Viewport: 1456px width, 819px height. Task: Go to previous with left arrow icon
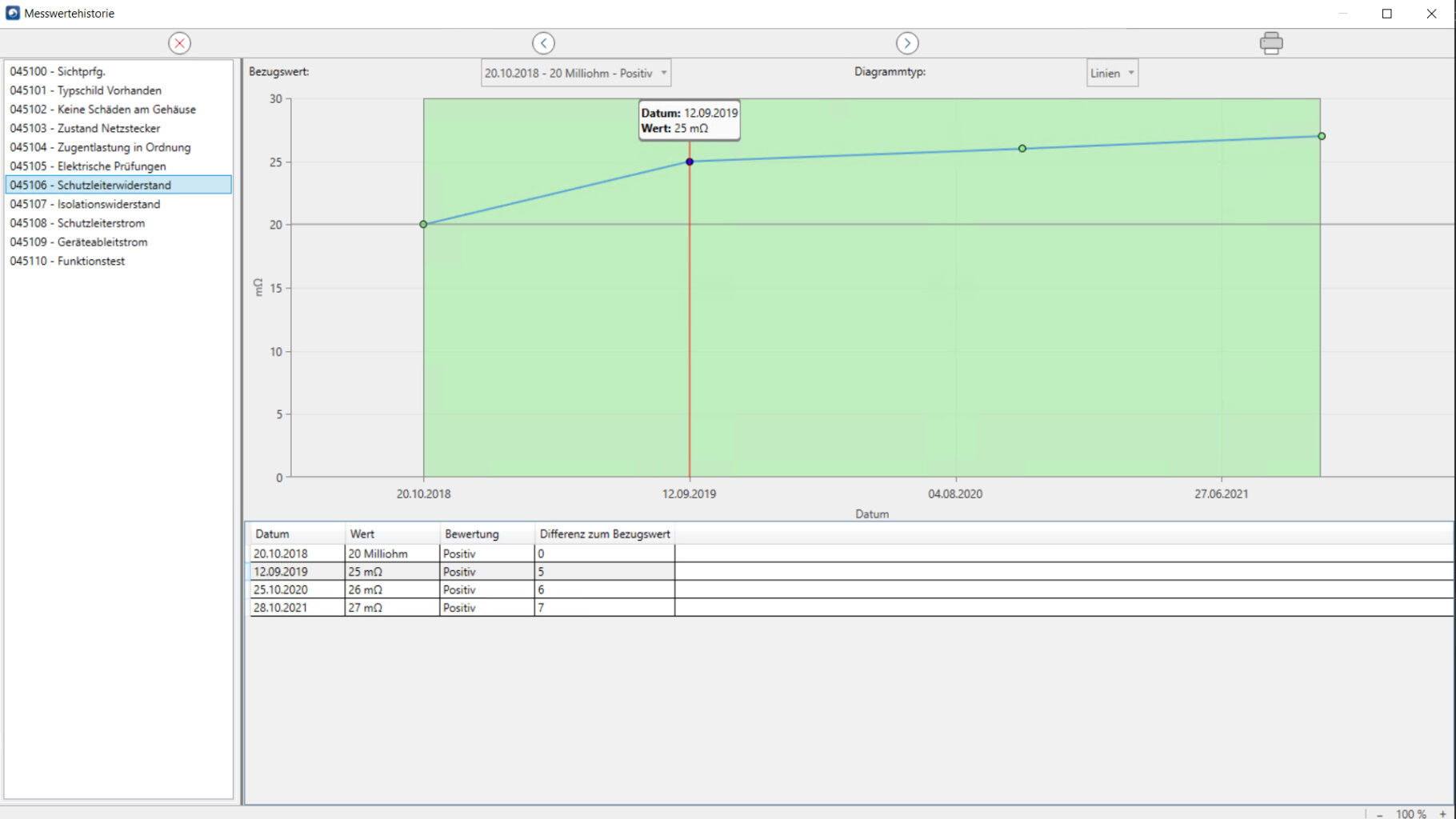(x=543, y=43)
